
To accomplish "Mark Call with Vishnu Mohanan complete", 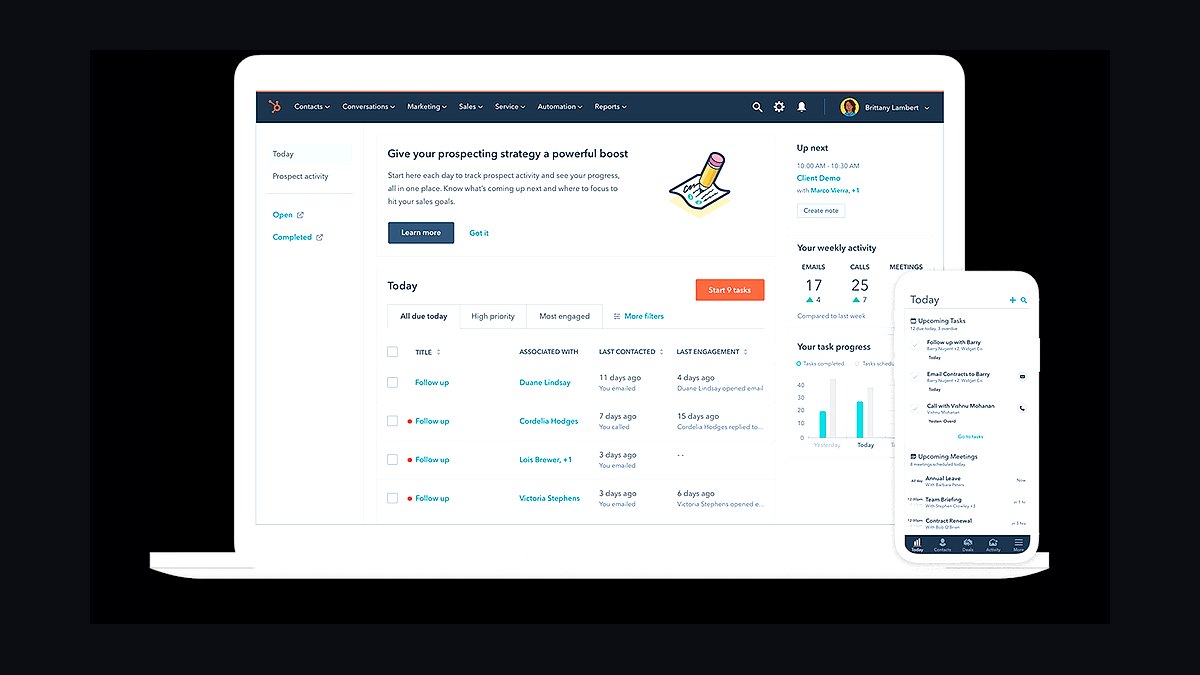I will pyautogui.click(x=915, y=408).
